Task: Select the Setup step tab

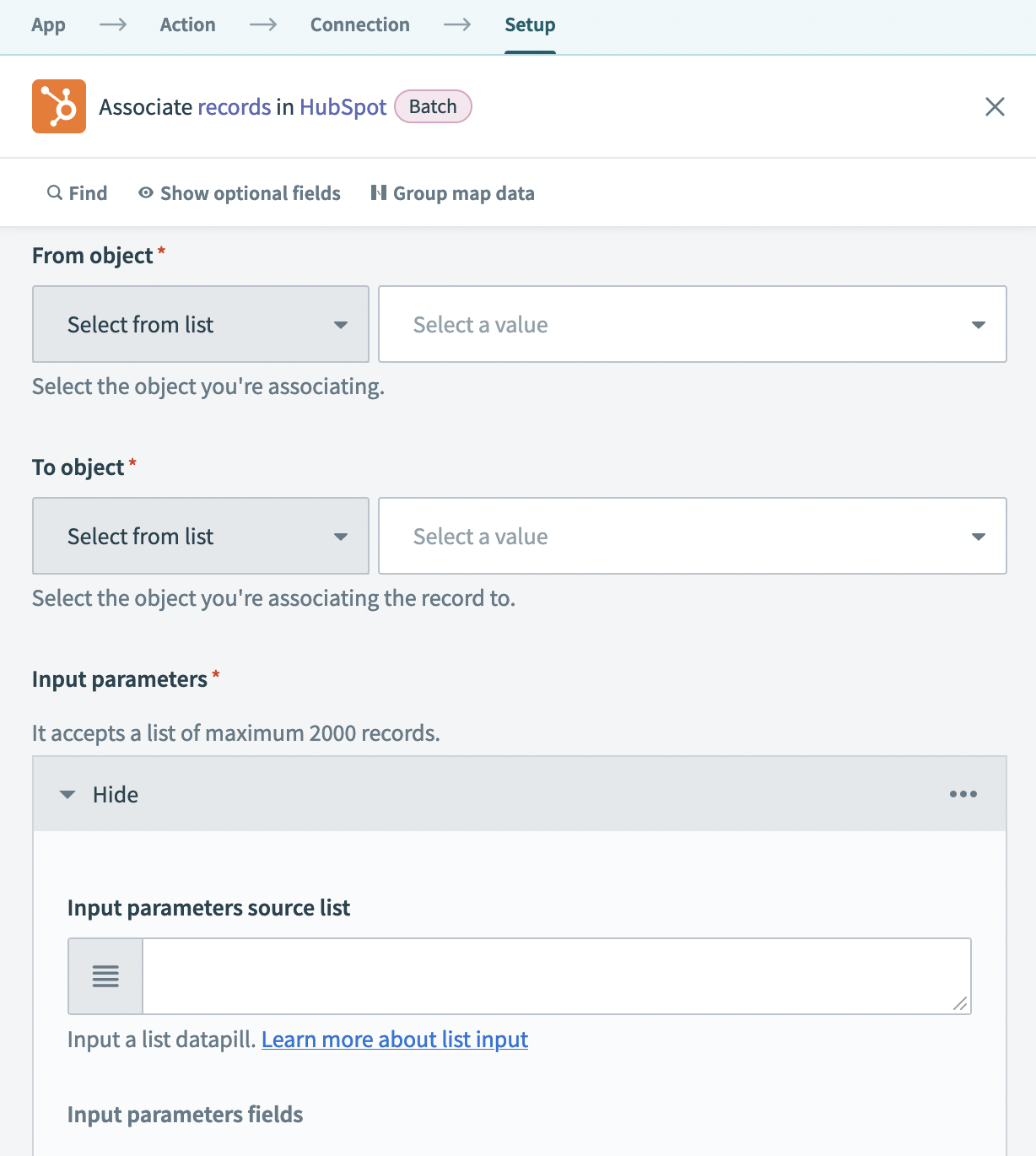Action: tap(530, 25)
